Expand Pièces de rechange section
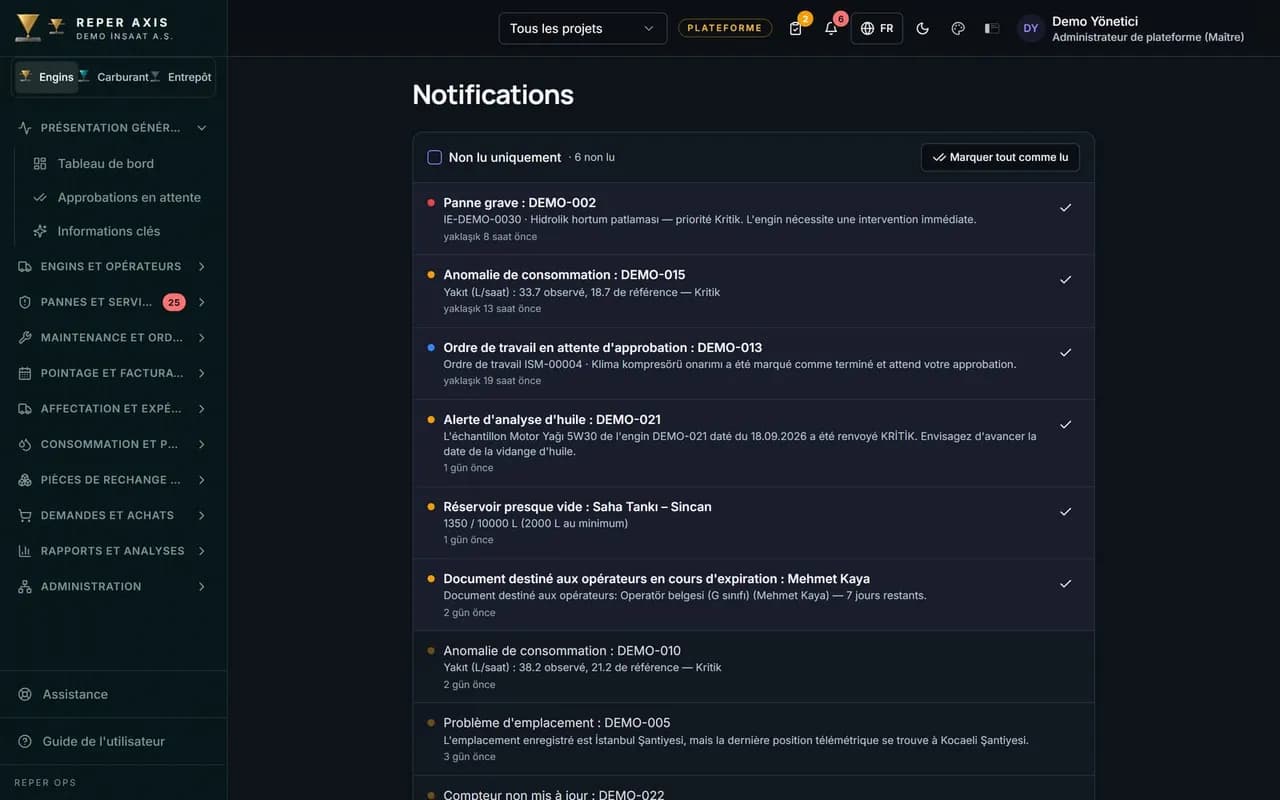Image resolution: width=1280 pixels, height=800 pixels. pyautogui.click(x=113, y=480)
